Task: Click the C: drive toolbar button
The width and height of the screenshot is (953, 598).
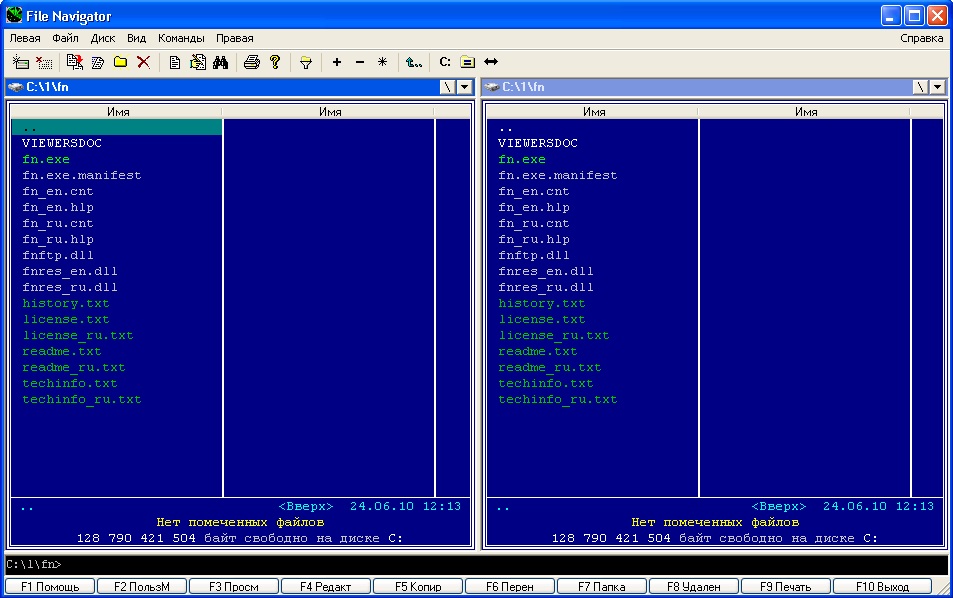Action: pyautogui.click(x=445, y=62)
